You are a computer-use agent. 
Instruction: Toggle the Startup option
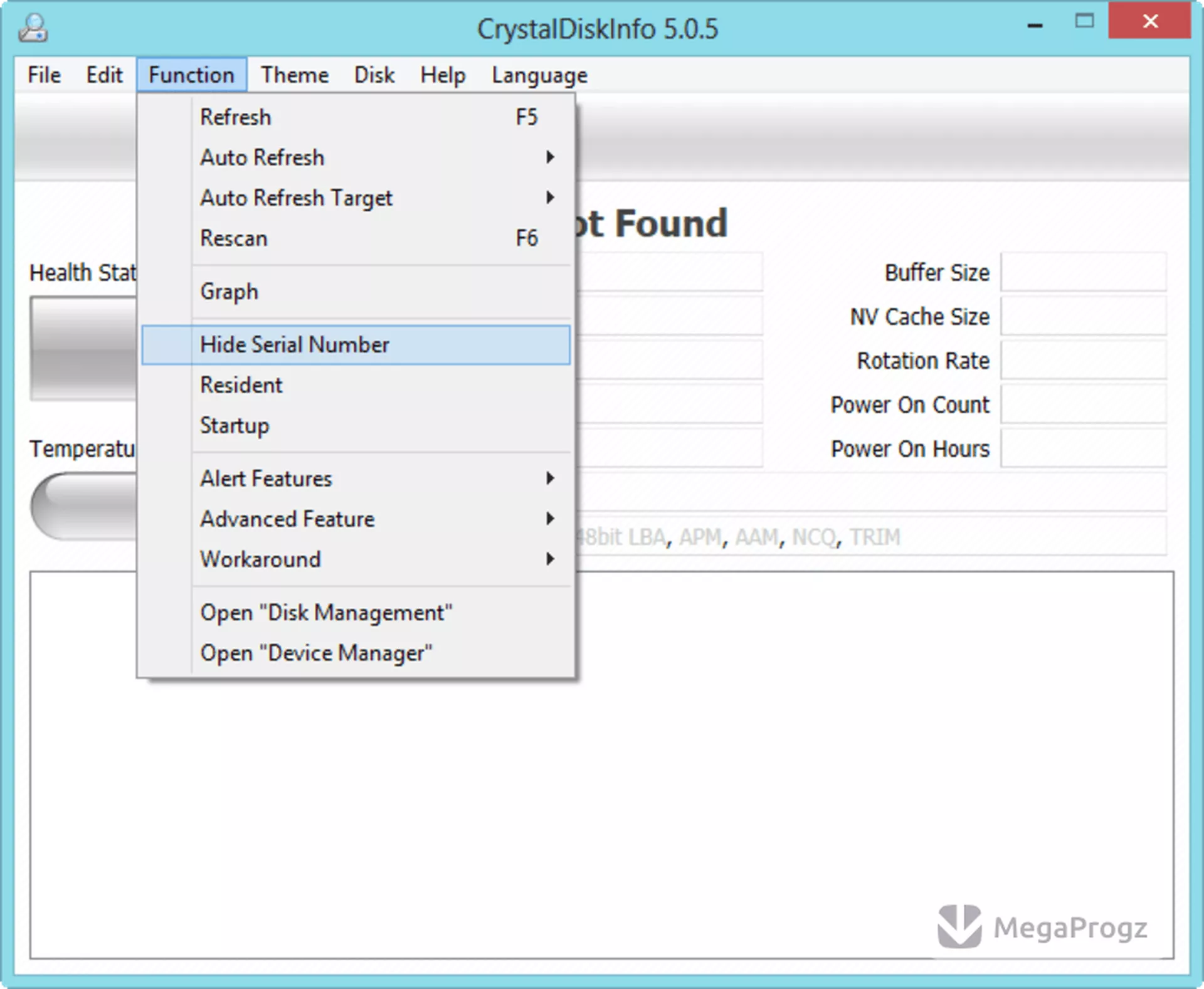[356, 425]
